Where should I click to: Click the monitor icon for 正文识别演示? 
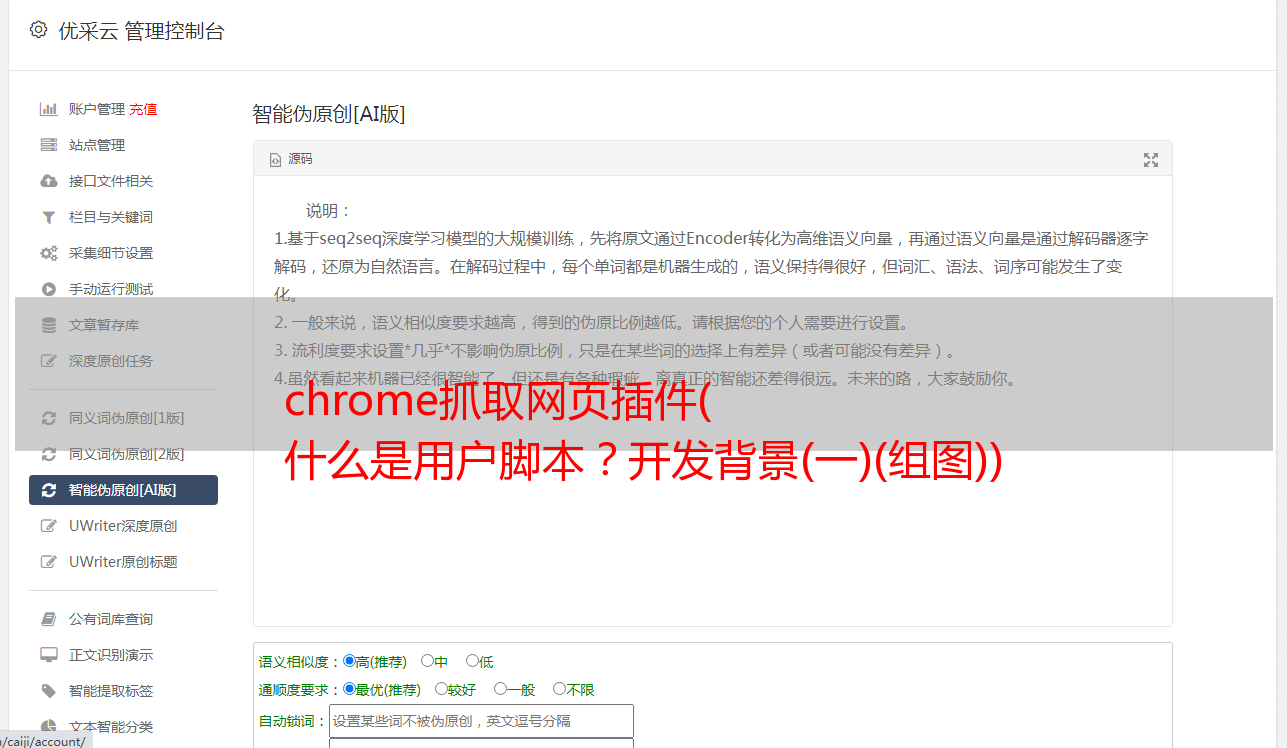(x=48, y=655)
